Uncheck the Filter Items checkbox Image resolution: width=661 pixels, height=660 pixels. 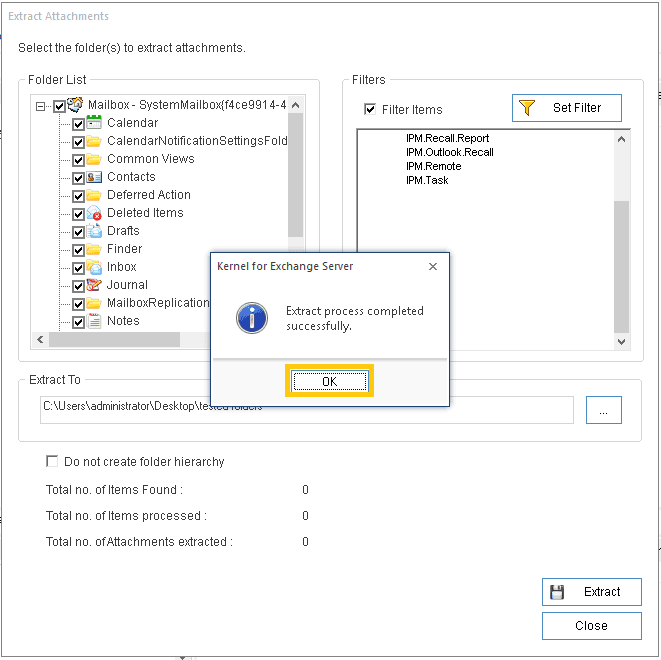pyautogui.click(x=370, y=109)
